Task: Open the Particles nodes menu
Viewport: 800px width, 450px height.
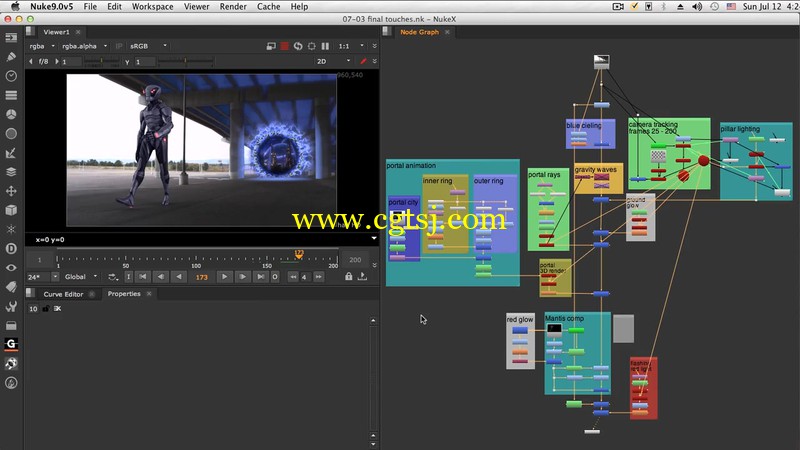Action: pyautogui.click(x=11, y=230)
